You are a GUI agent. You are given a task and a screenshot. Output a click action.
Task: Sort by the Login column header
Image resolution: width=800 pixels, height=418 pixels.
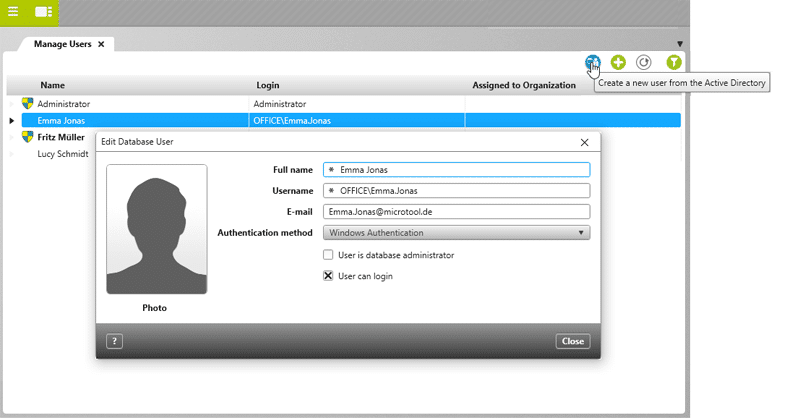pyautogui.click(x=268, y=85)
